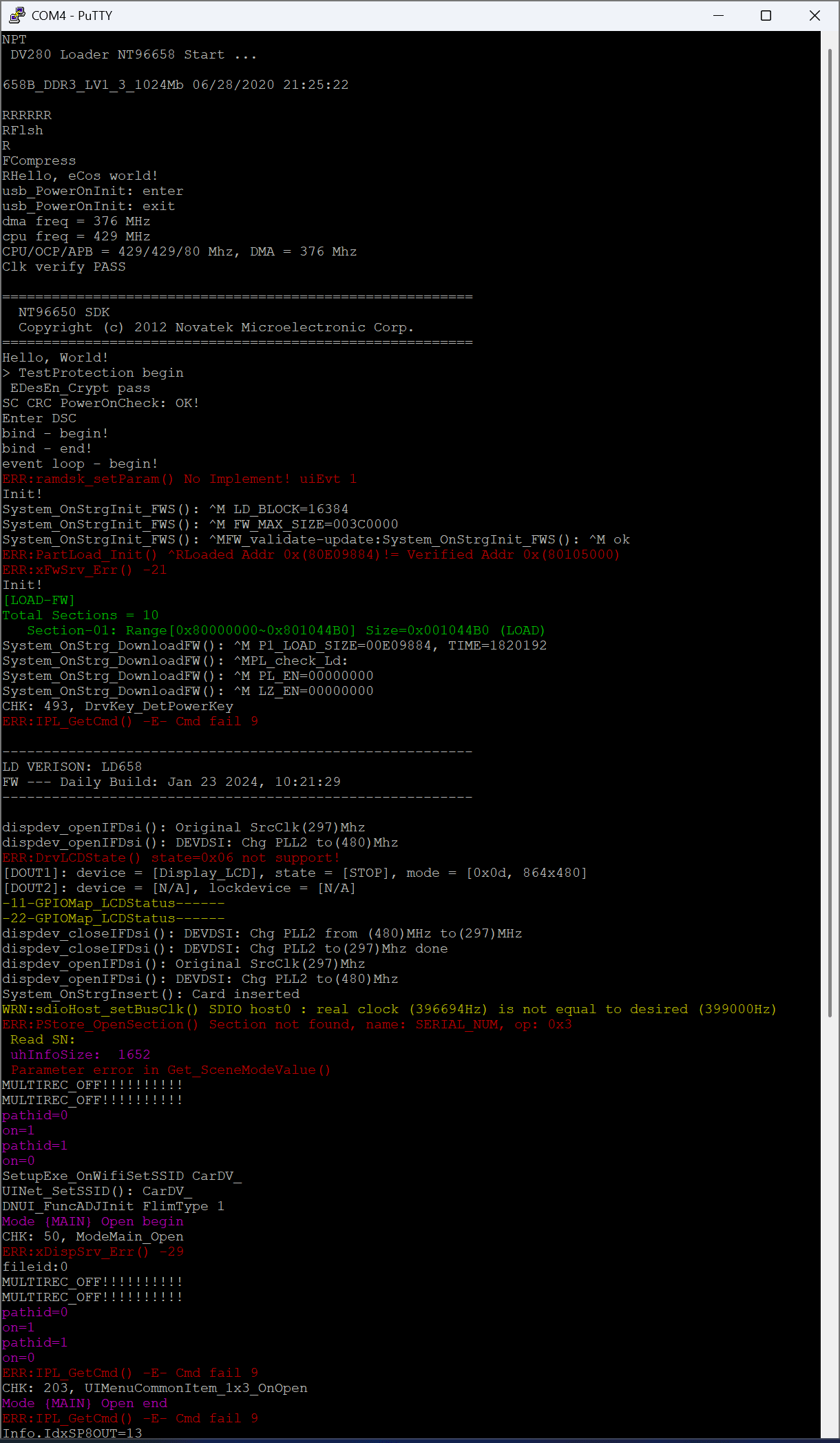
Task: Click the 'LD VERISON: LD658' line
Action: (x=72, y=767)
